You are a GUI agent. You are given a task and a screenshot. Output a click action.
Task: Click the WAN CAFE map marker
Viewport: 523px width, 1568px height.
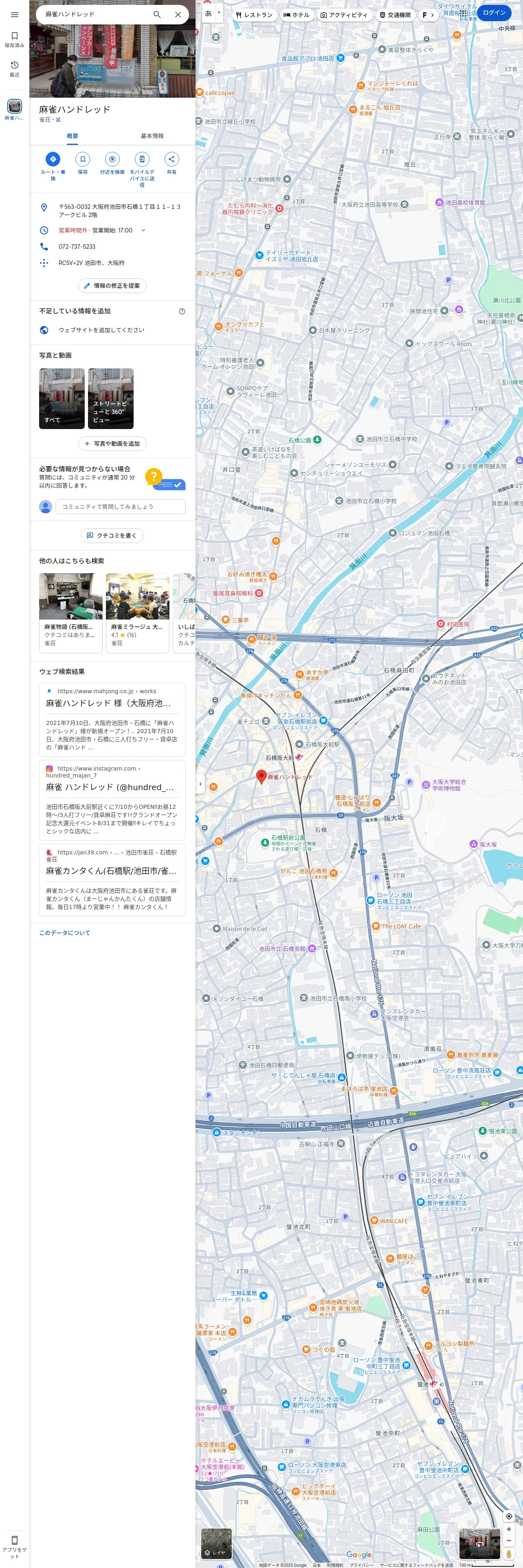pos(374,1220)
